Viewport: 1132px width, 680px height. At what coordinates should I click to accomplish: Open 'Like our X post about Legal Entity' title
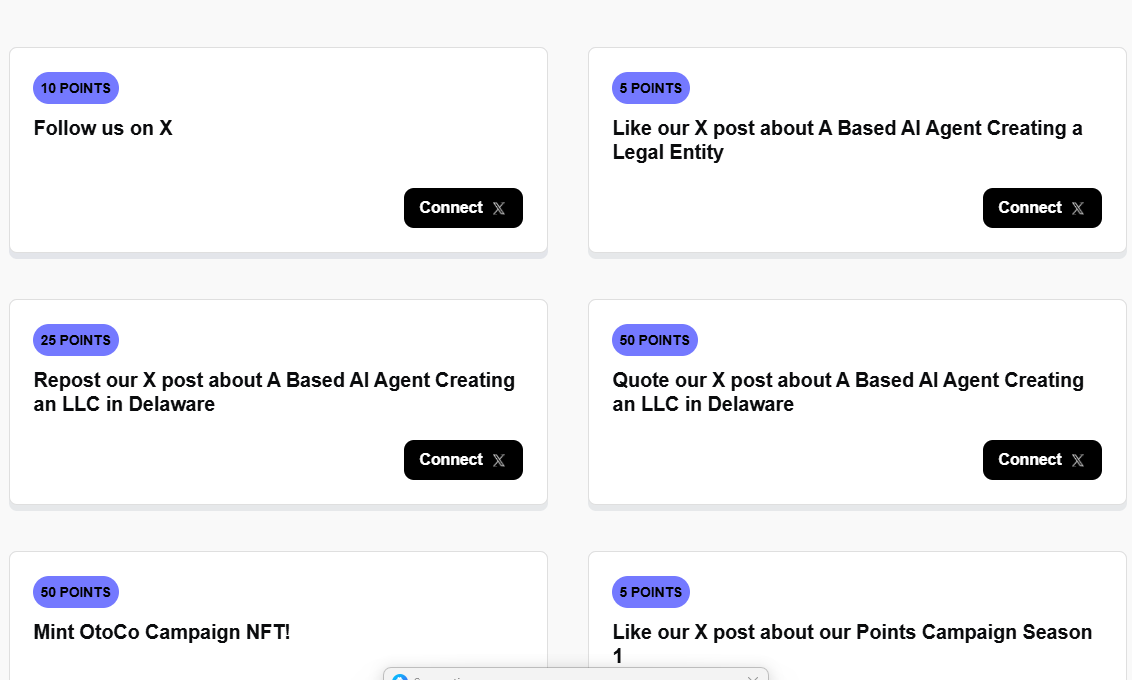(847, 140)
